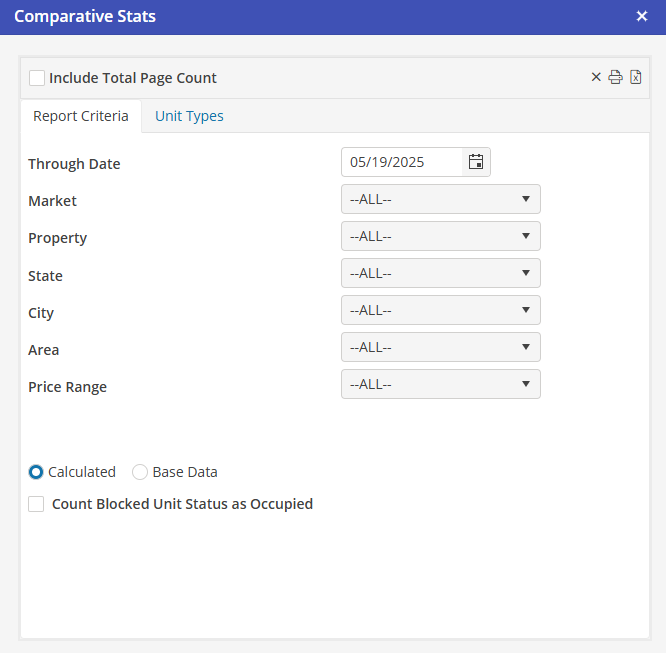Open the Through Date calendar picker
The height and width of the screenshot is (653, 666).
(476, 162)
